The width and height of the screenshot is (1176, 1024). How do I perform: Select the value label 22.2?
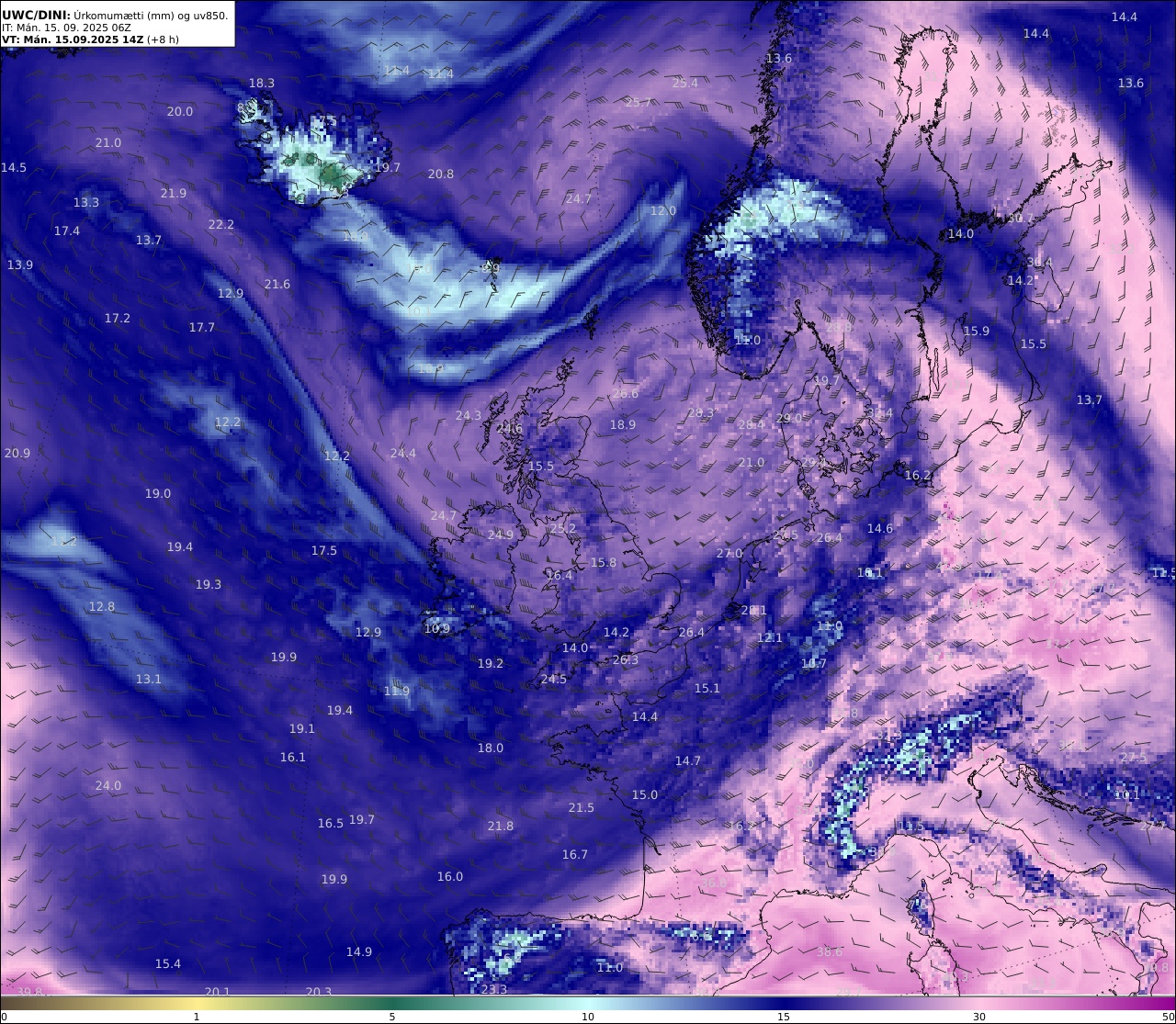click(x=221, y=224)
